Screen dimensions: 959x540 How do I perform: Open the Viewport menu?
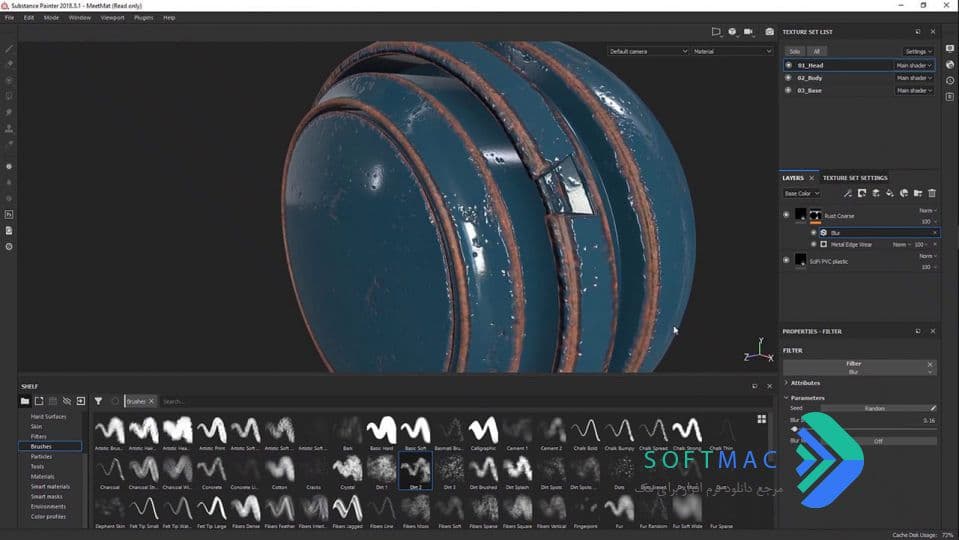click(113, 18)
